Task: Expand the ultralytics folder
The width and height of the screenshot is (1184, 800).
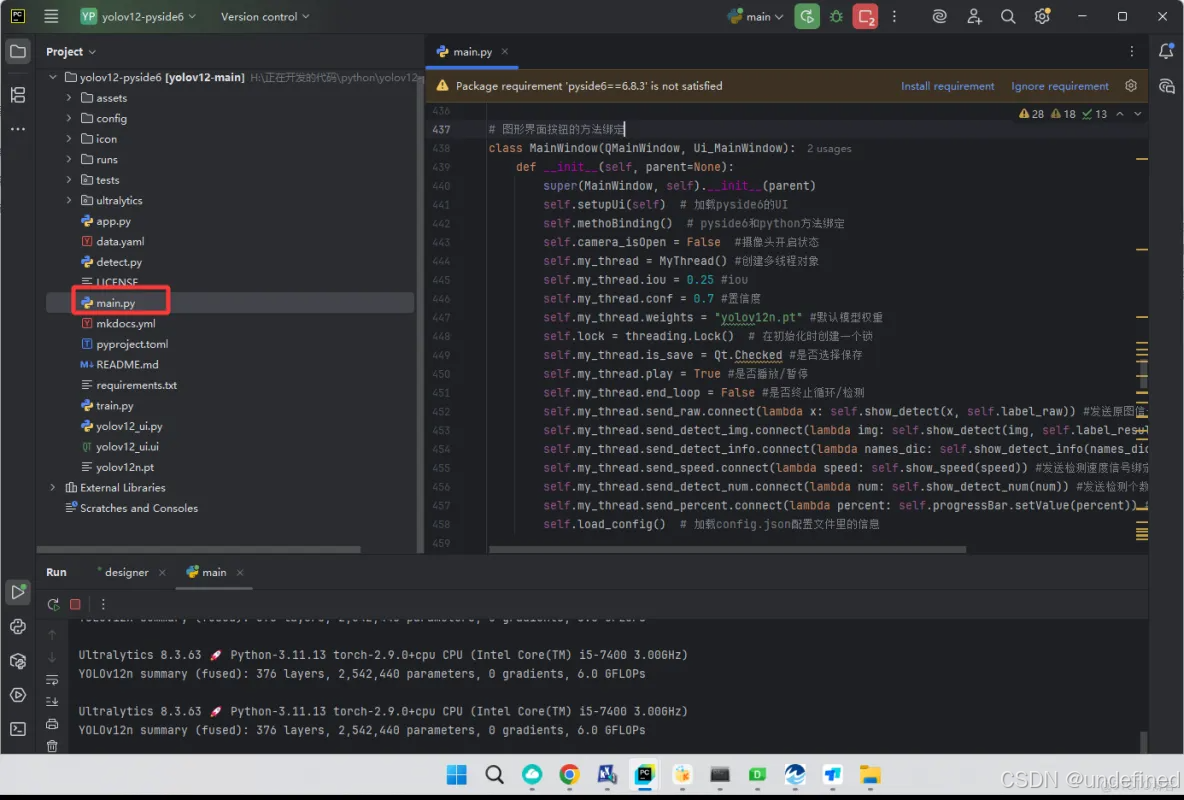Action: click(x=69, y=200)
